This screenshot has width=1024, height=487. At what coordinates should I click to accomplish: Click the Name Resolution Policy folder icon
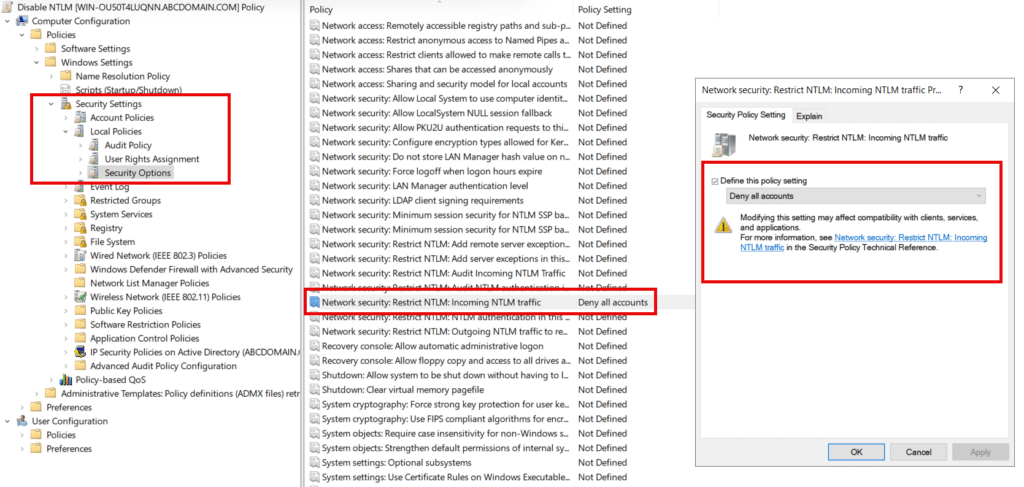tap(65, 76)
